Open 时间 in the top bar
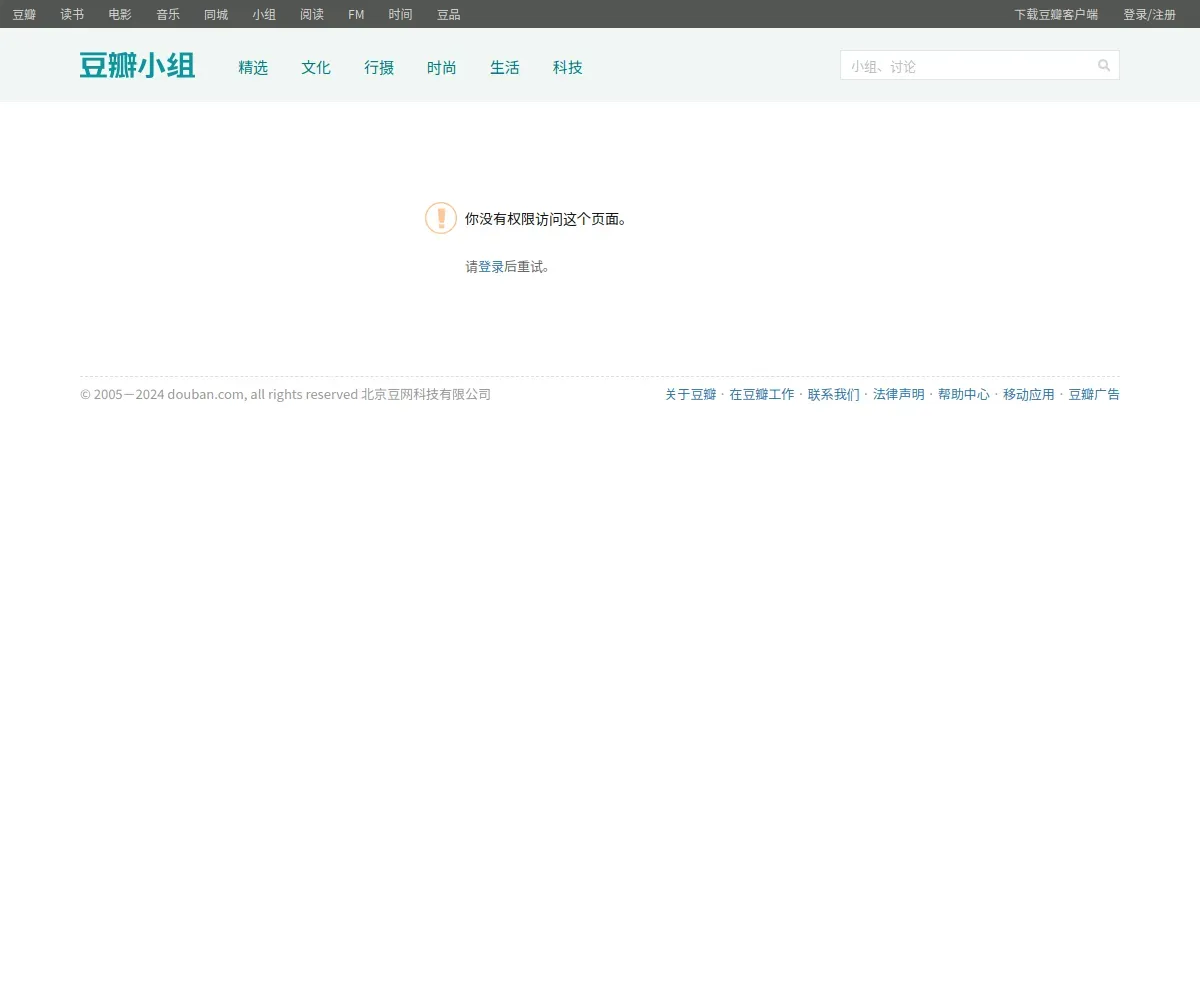 point(401,14)
